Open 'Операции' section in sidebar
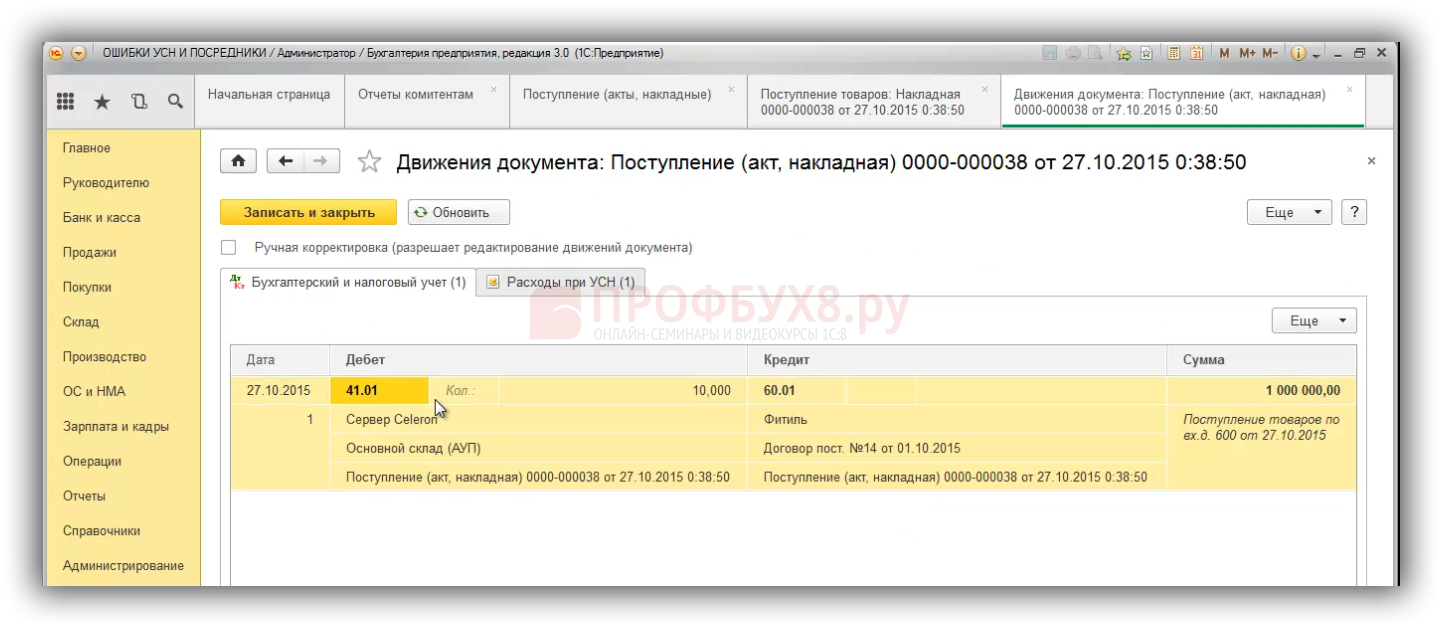 92,461
